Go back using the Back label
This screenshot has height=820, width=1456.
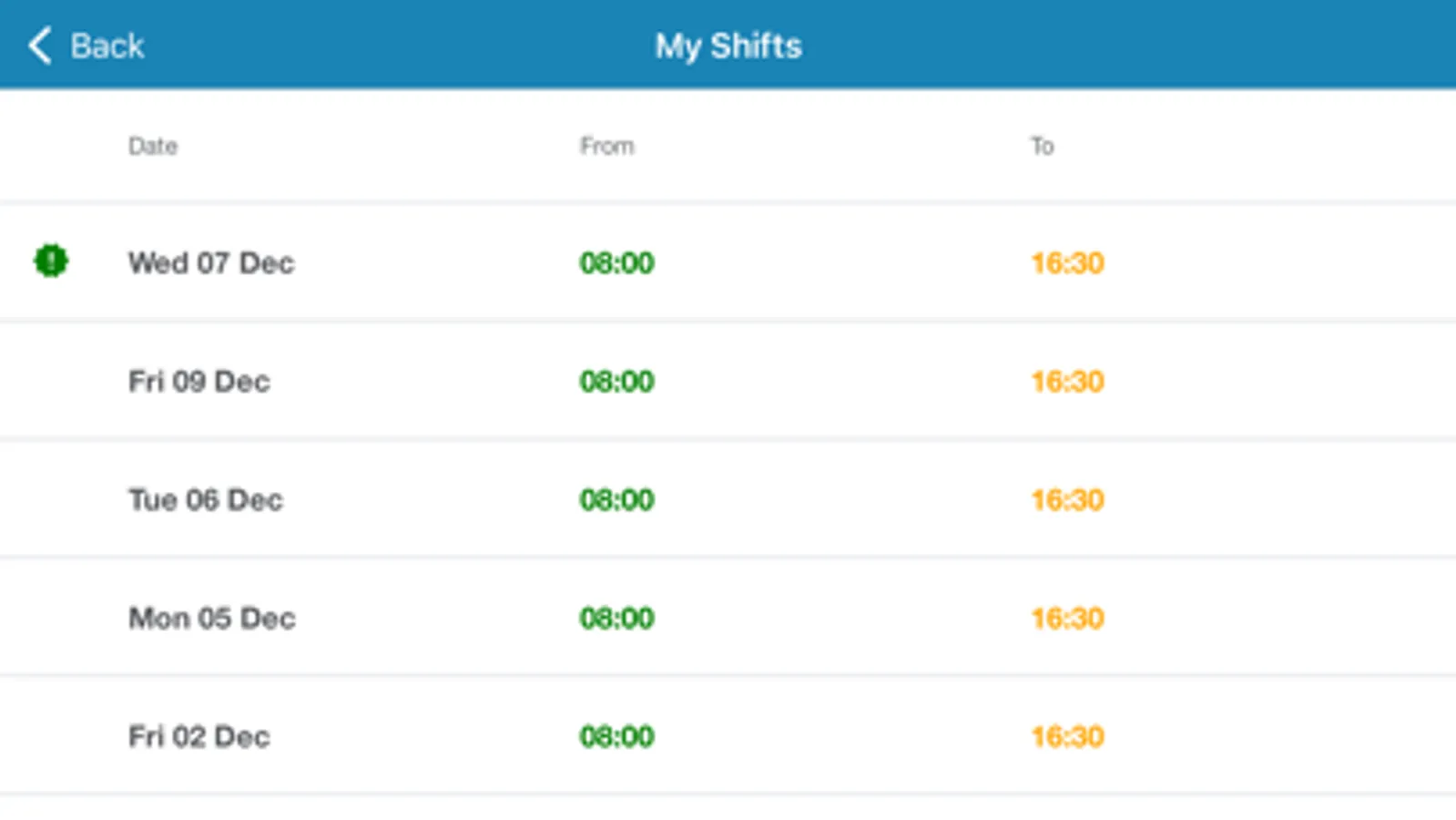click(107, 46)
